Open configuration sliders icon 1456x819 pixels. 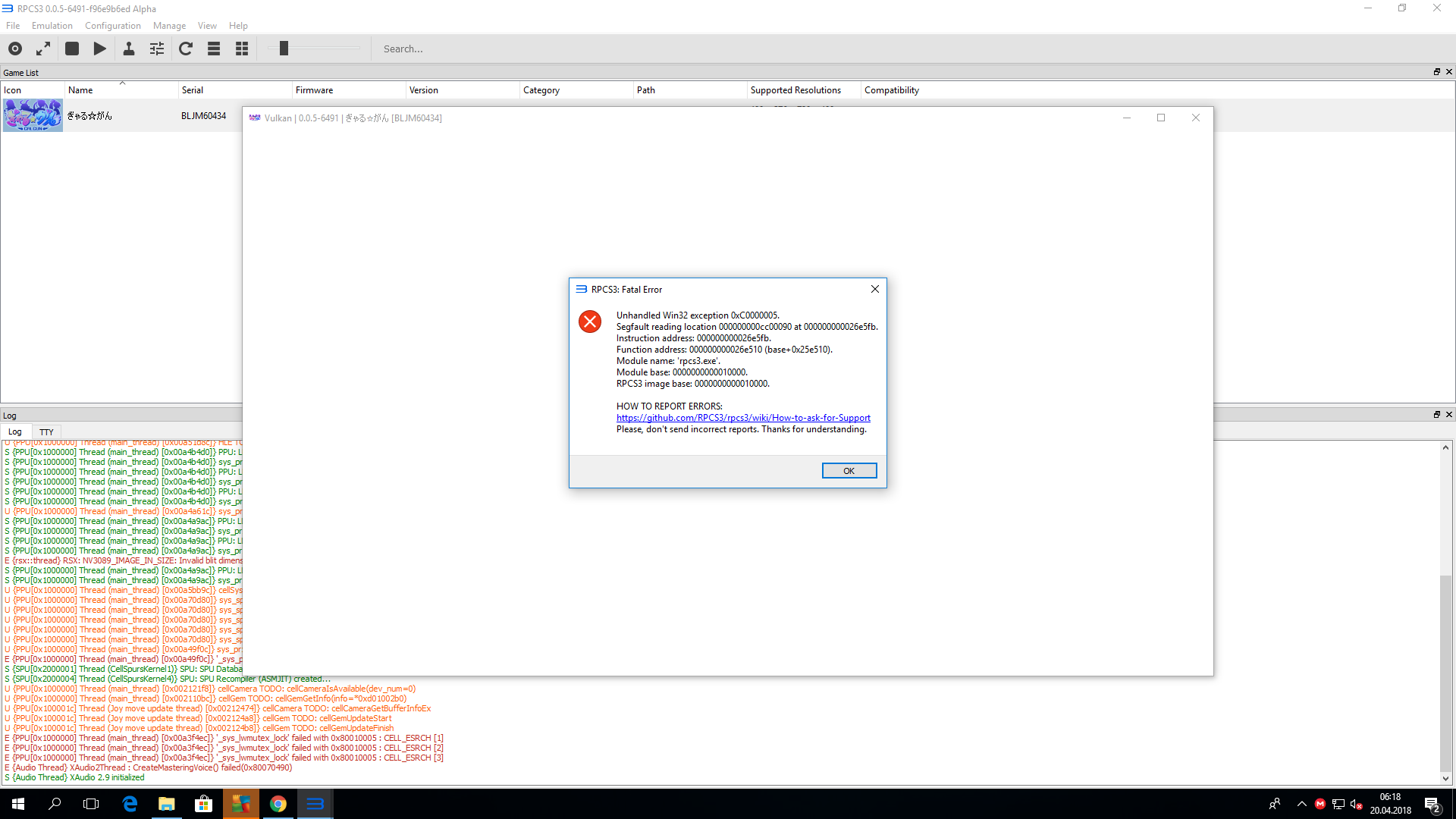157,49
